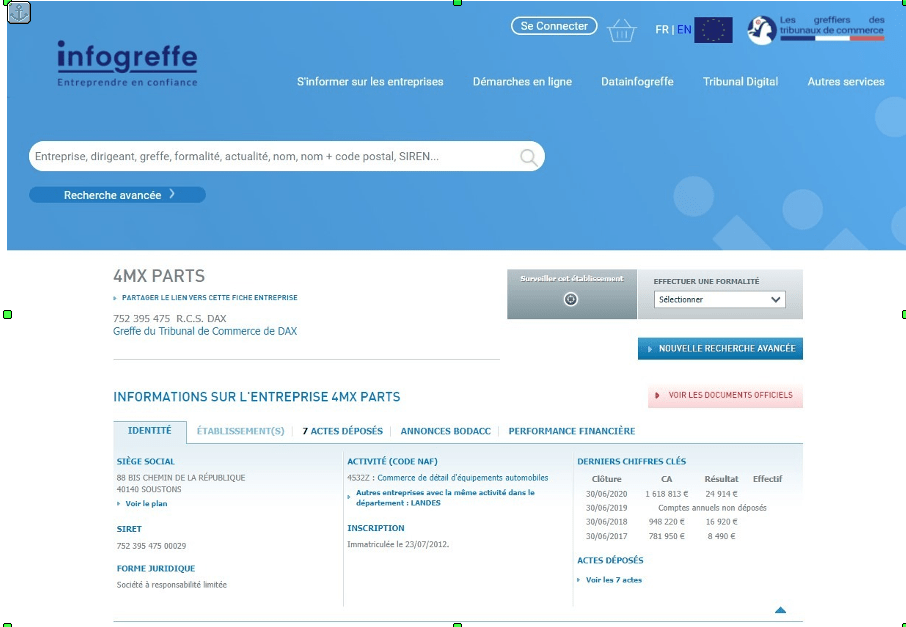Click into the company search input field
Viewport: 906px width, 627px height.
[270, 157]
